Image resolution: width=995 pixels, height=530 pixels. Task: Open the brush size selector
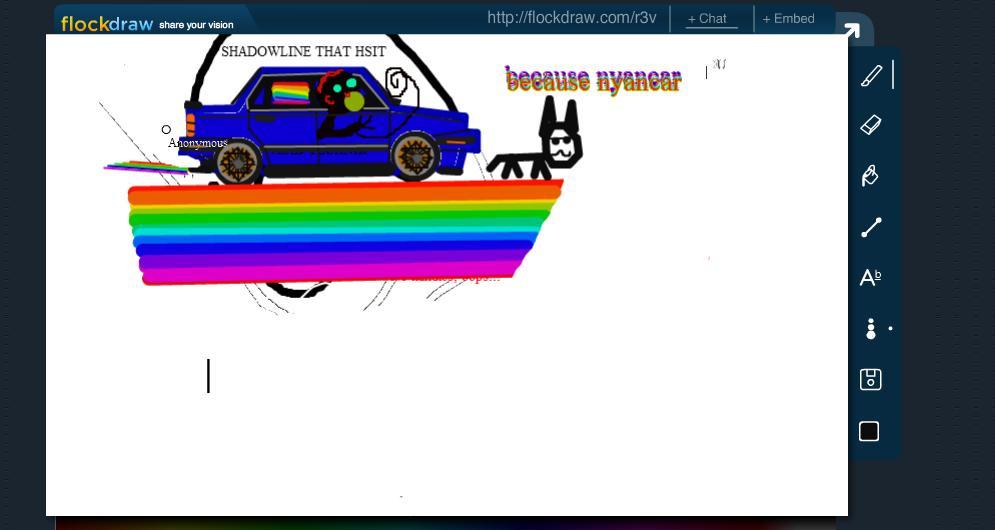(871, 329)
